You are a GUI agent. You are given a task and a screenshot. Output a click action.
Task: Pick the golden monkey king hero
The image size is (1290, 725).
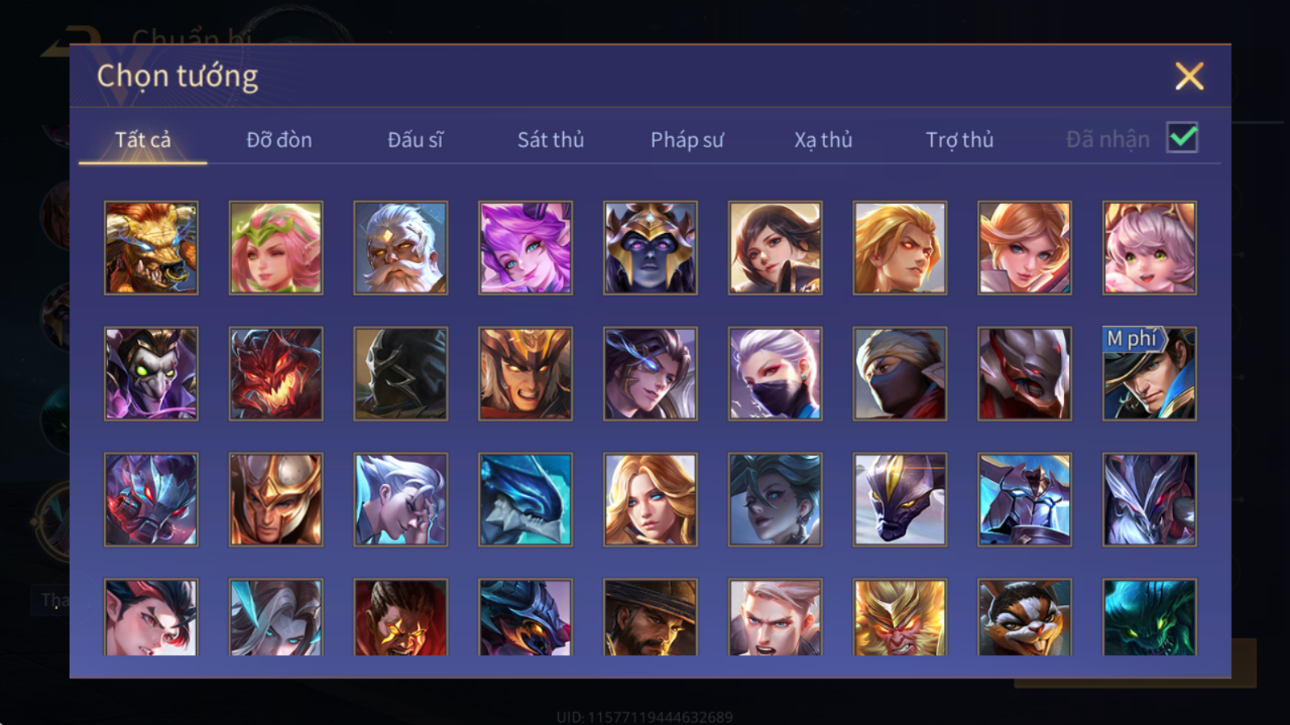[x=899, y=617]
